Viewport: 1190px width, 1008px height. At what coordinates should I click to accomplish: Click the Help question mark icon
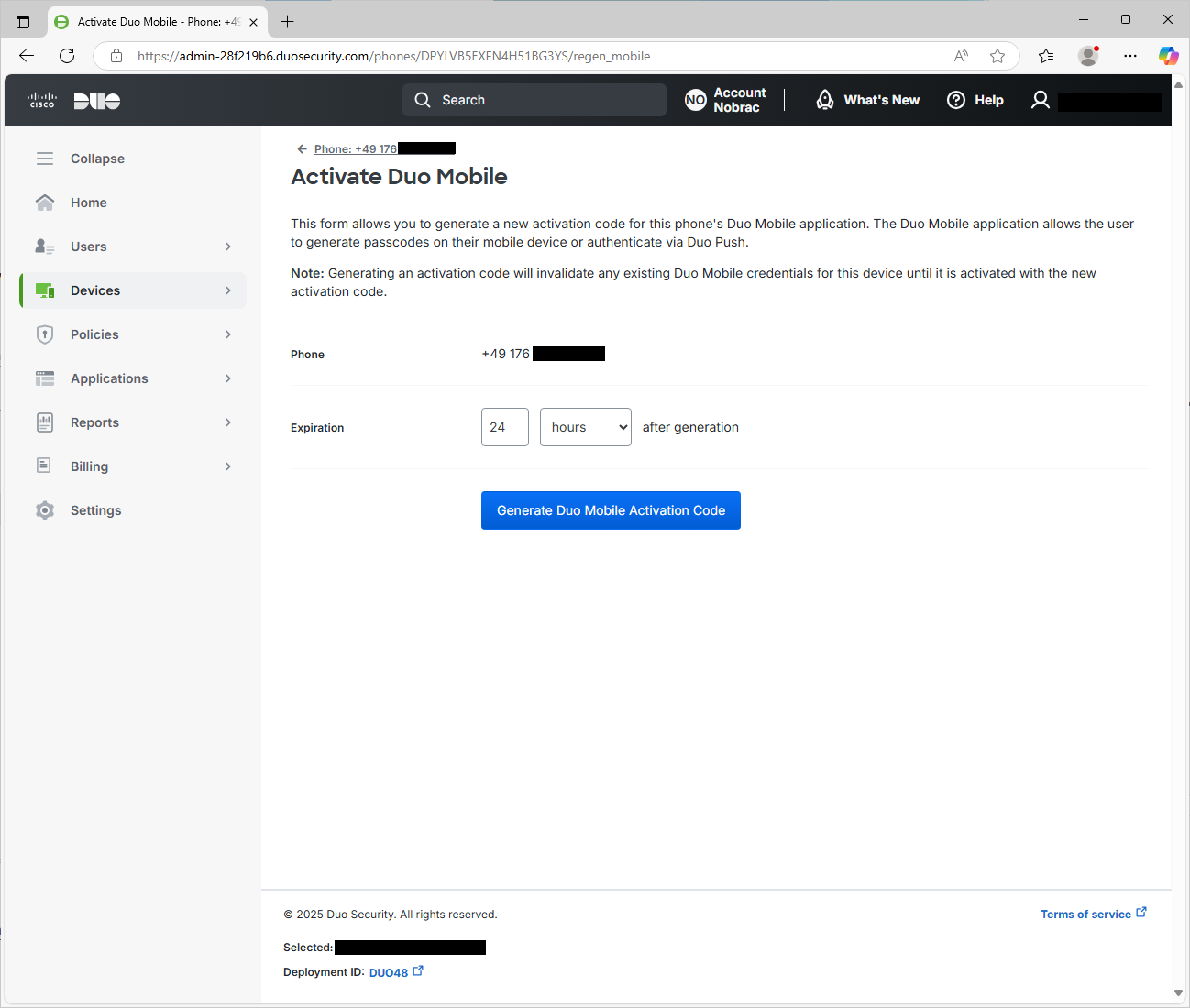point(956,100)
